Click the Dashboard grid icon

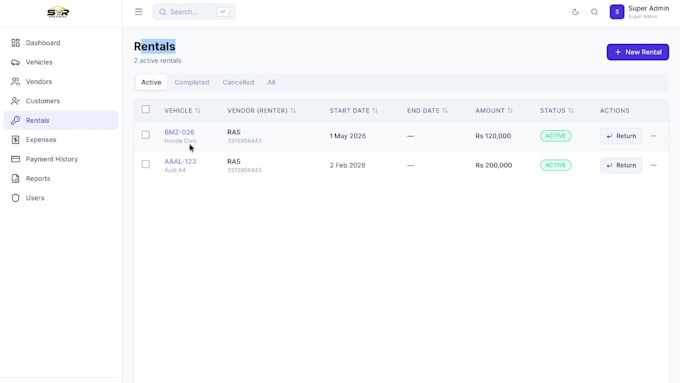click(x=16, y=43)
